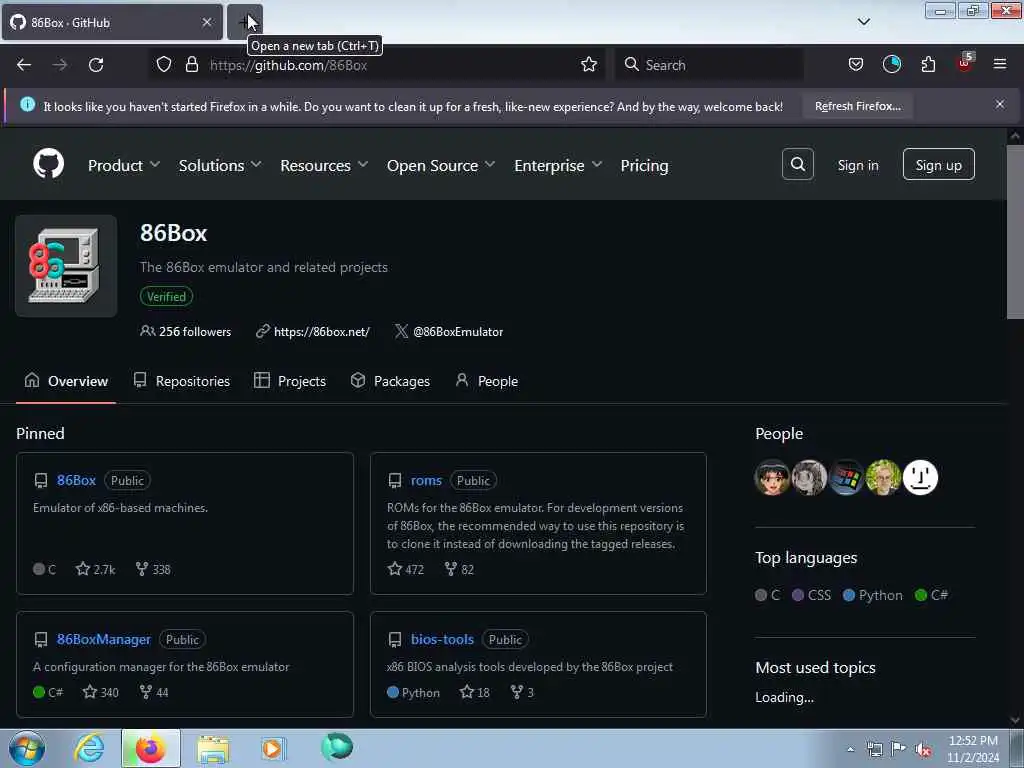Click star count 472 on roms repo
1024x768 pixels.
tap(406, 569)
